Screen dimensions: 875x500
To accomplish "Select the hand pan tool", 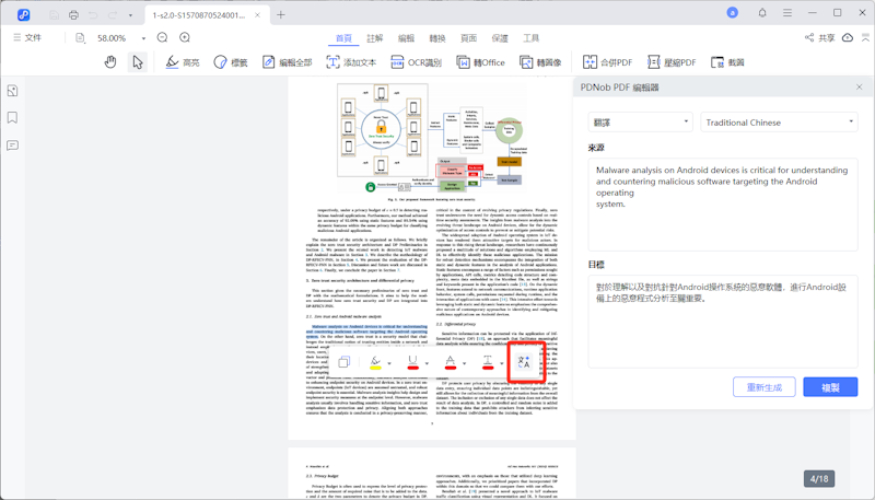I will pyautogui.click(x=111, y=62).
